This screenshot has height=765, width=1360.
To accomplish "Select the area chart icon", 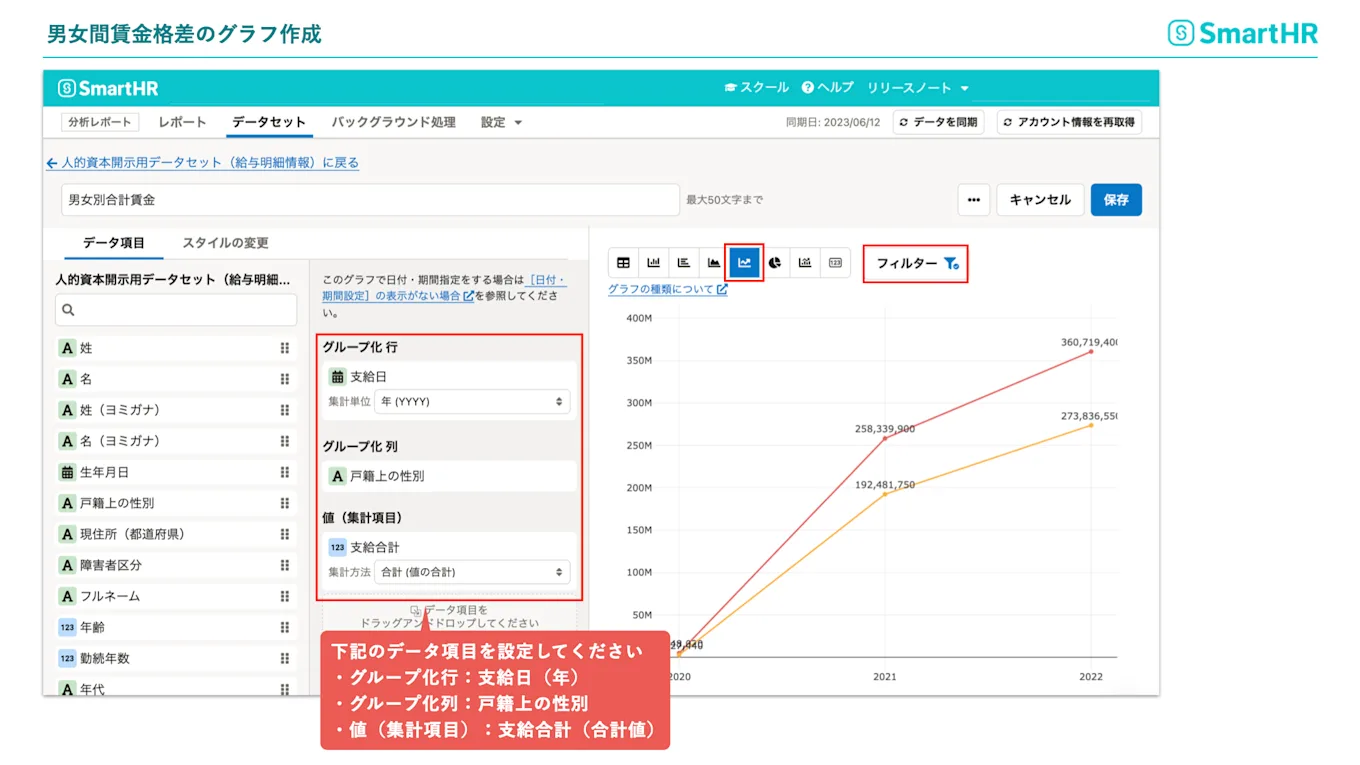I will [x=714, y=263].
